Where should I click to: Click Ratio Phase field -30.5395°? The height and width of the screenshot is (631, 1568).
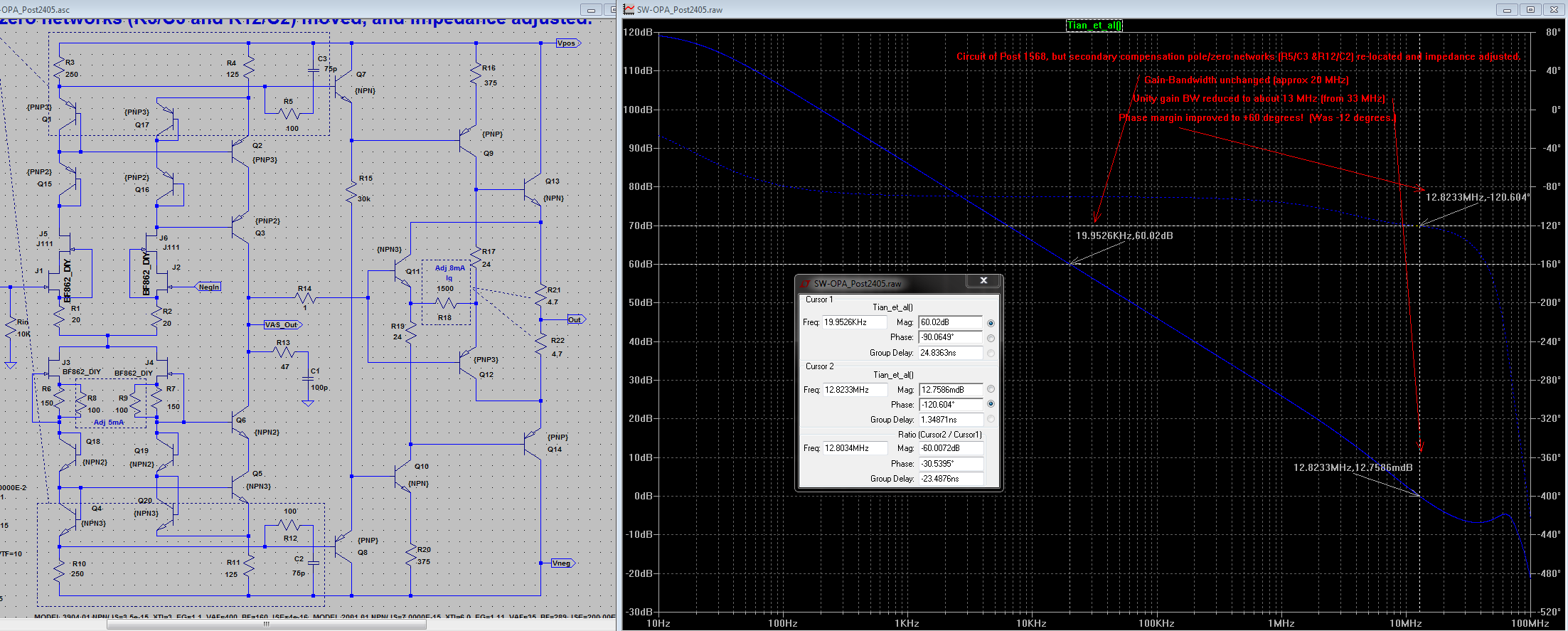click(951, 464)
